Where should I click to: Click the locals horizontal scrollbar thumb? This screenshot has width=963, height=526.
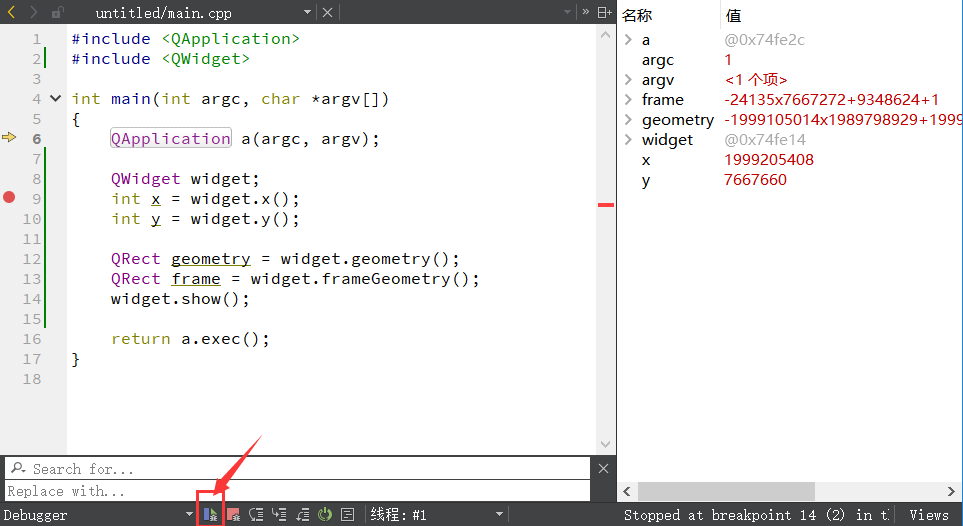[727, 491]
